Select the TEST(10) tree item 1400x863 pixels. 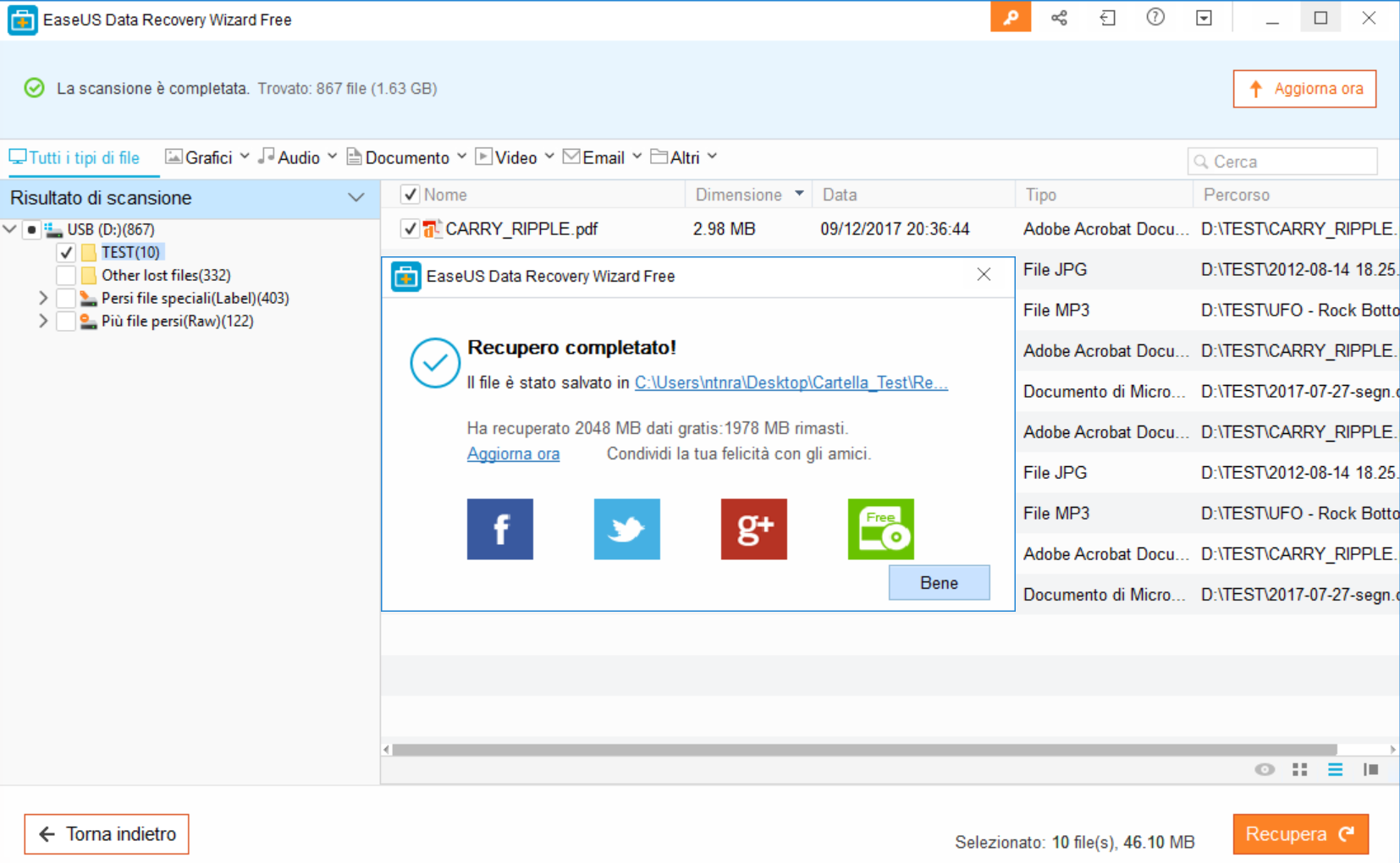pyautogui.click(x=130, y=252)
